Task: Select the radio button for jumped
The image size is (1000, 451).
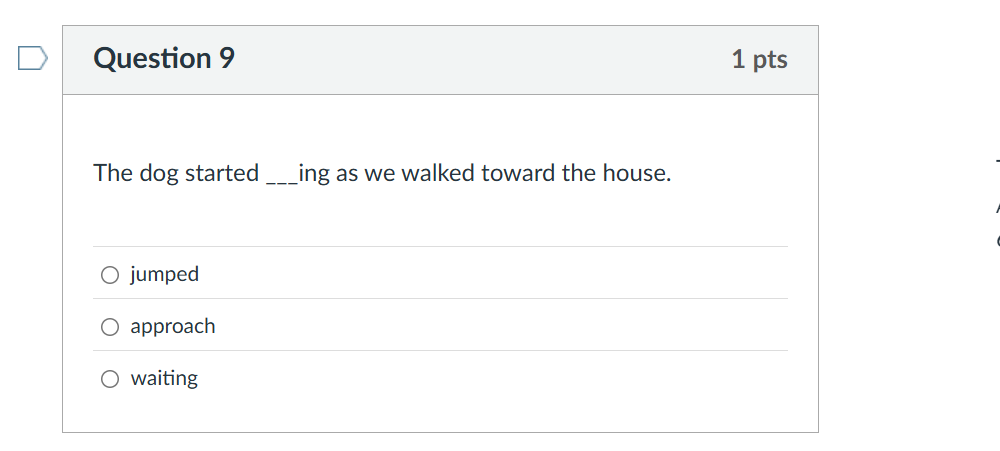Action: click(110, 275)
